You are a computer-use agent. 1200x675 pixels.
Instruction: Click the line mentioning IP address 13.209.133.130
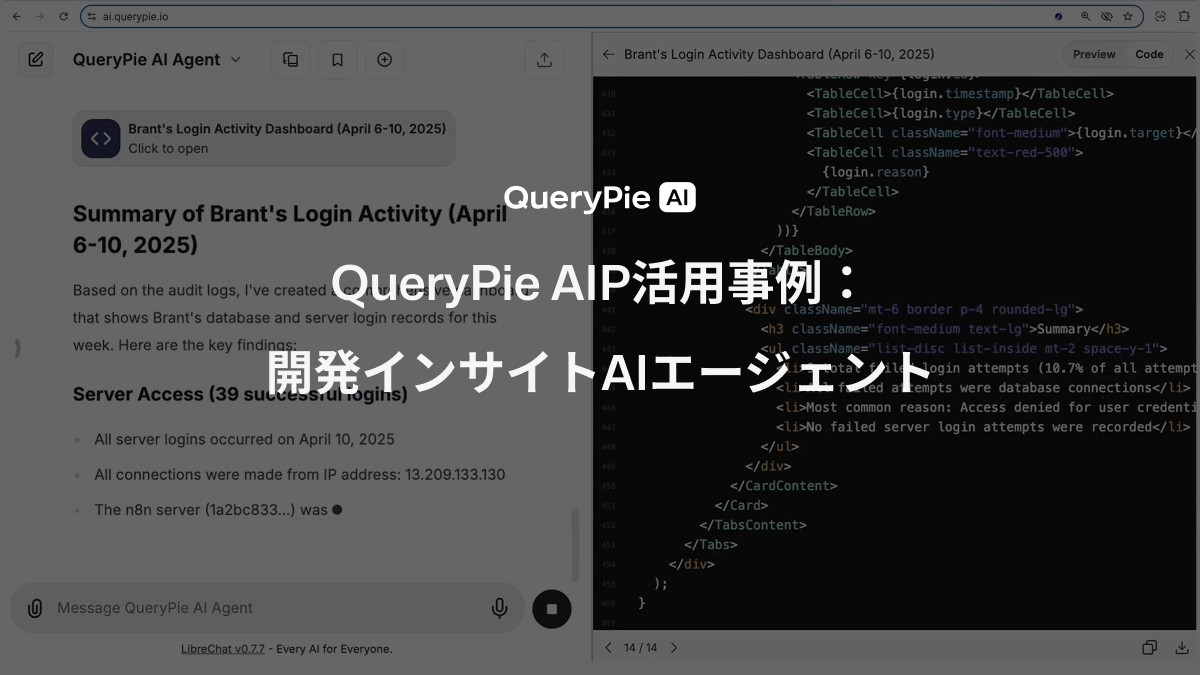(300, 474)
